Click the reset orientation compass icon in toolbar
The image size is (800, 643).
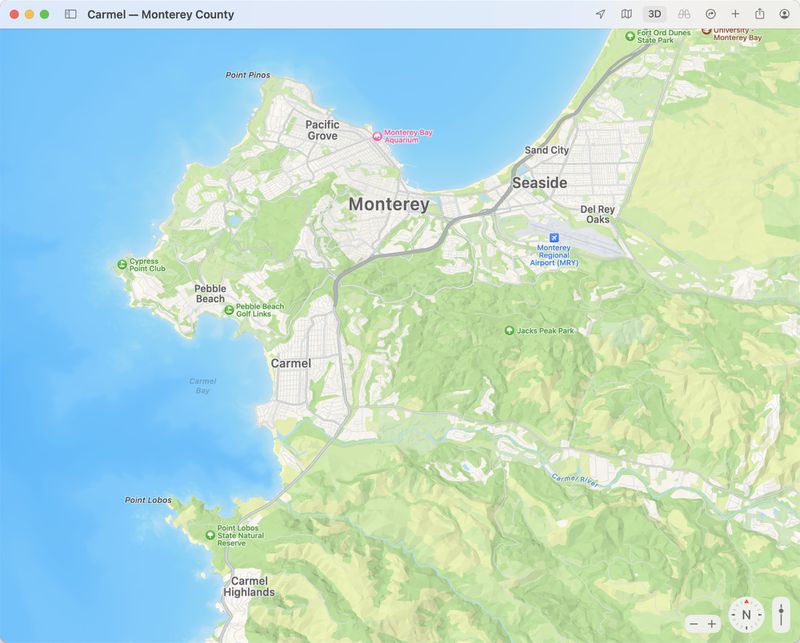709,13
